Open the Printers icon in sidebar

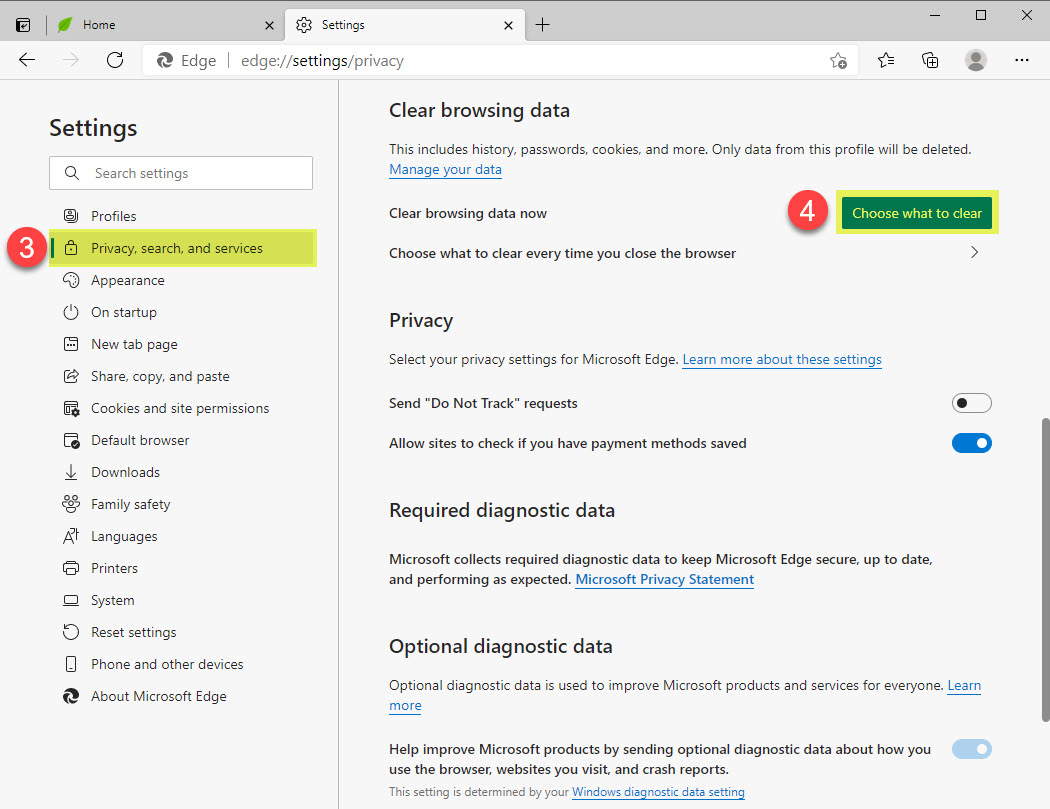coord(69,568)
